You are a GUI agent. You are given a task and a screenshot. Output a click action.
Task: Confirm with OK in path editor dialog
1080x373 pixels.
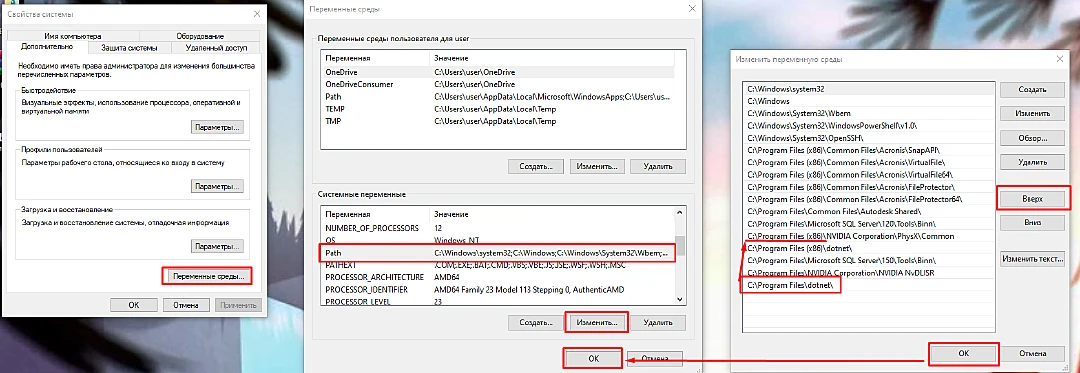[964, 352]
